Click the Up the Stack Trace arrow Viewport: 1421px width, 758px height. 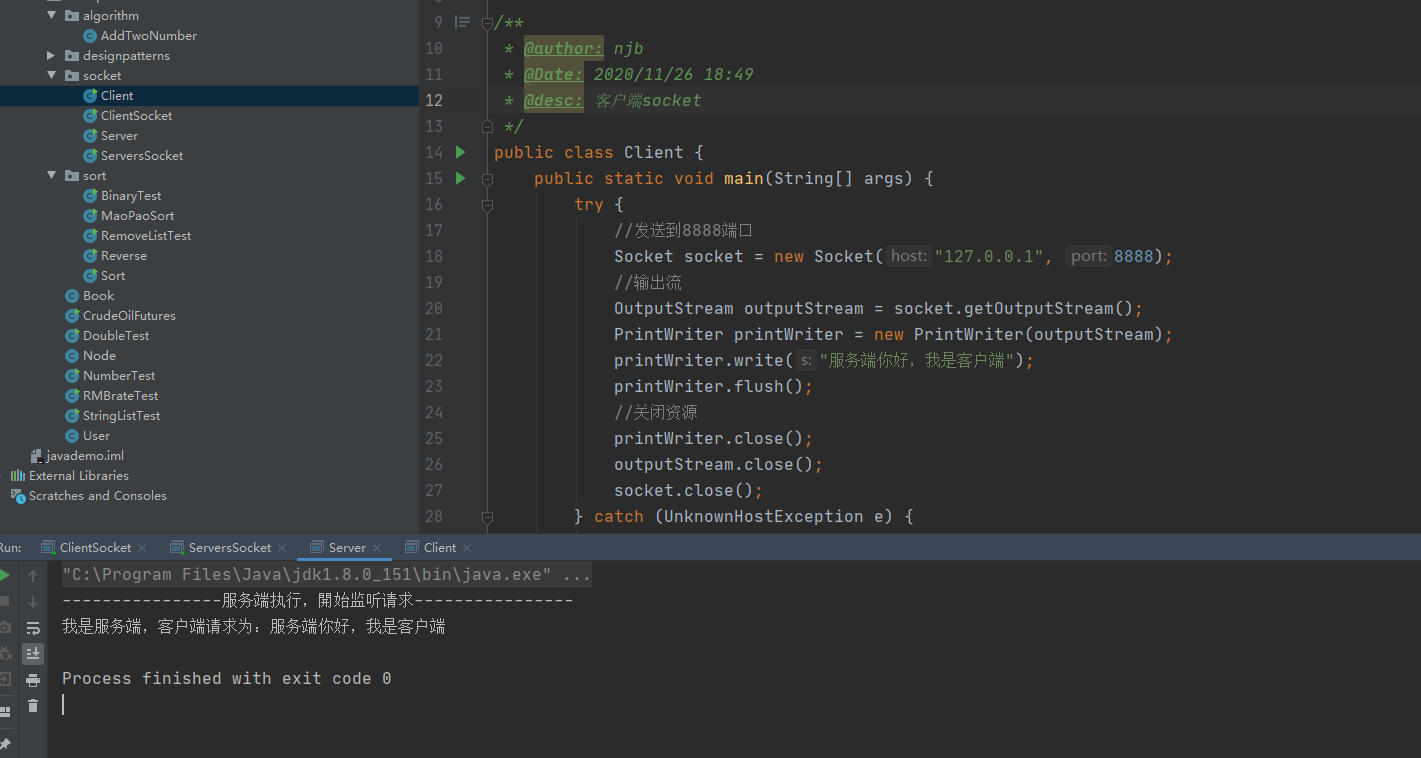(33, 575)
